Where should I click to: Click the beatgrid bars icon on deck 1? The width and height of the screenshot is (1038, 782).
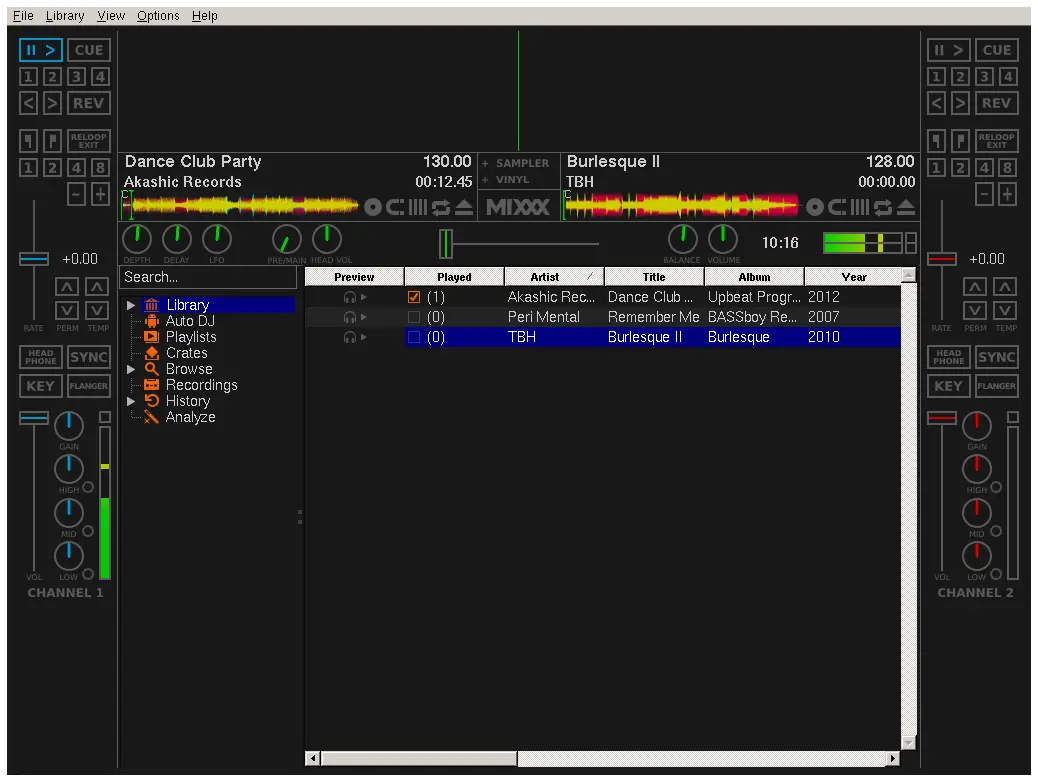[418, 208]
